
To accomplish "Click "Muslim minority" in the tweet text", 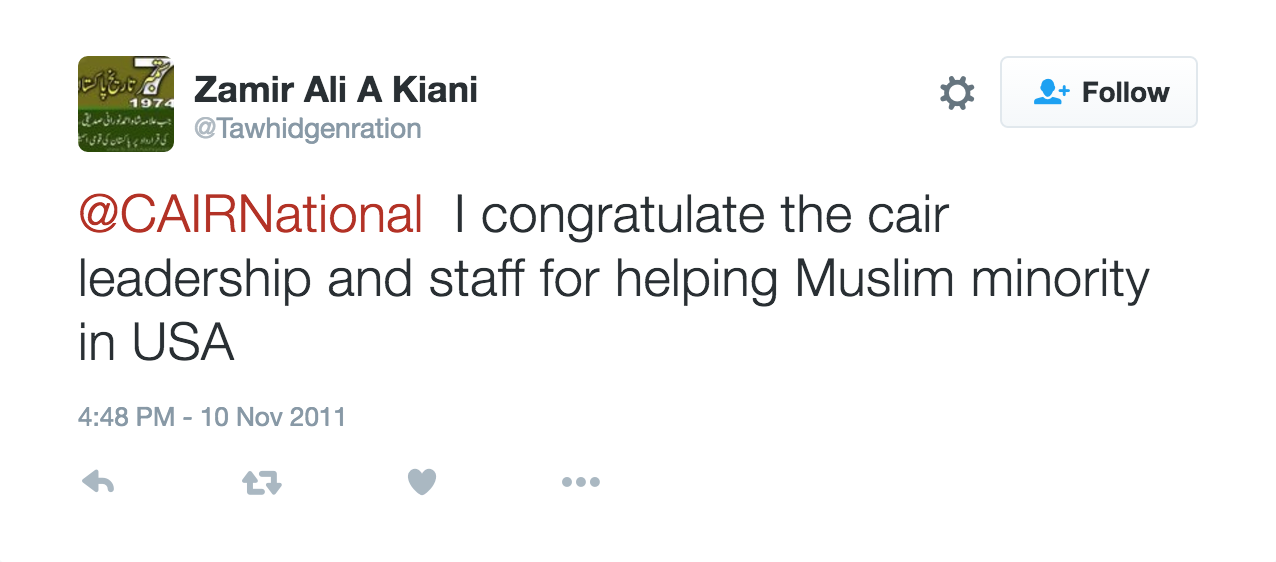I will [971, 280].
